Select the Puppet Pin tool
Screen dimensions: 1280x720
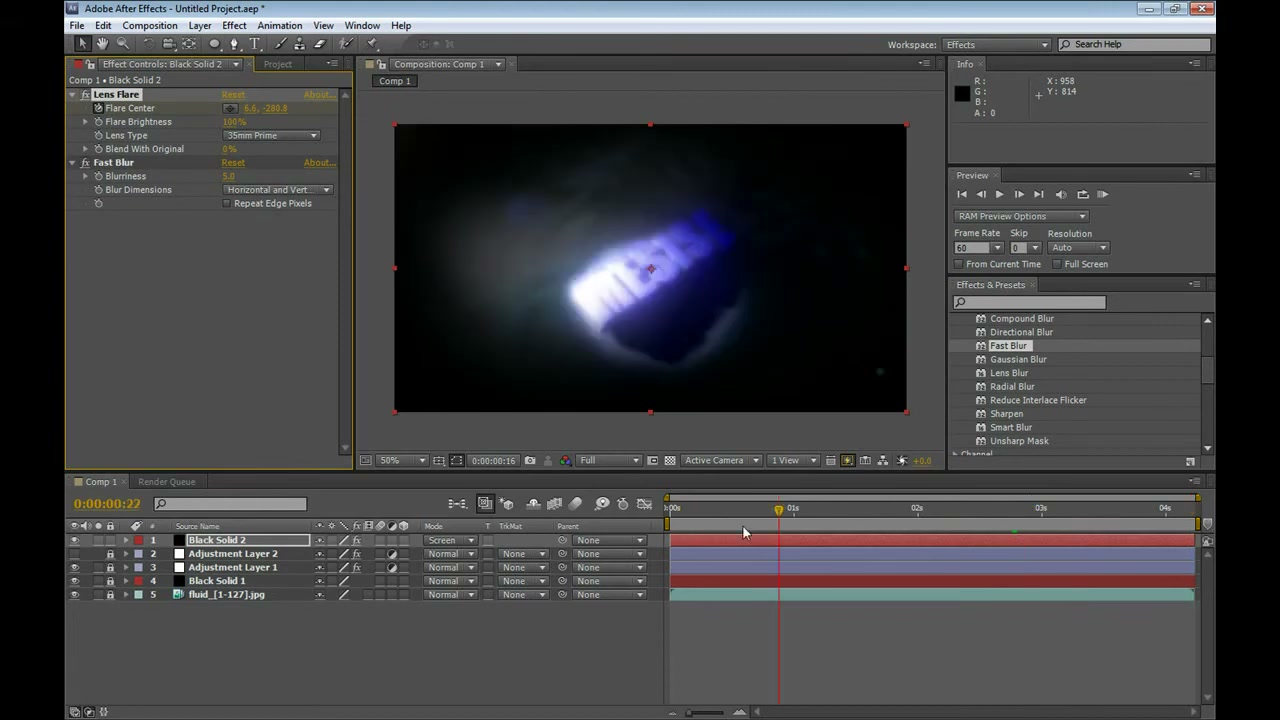[x=372, y=44]
